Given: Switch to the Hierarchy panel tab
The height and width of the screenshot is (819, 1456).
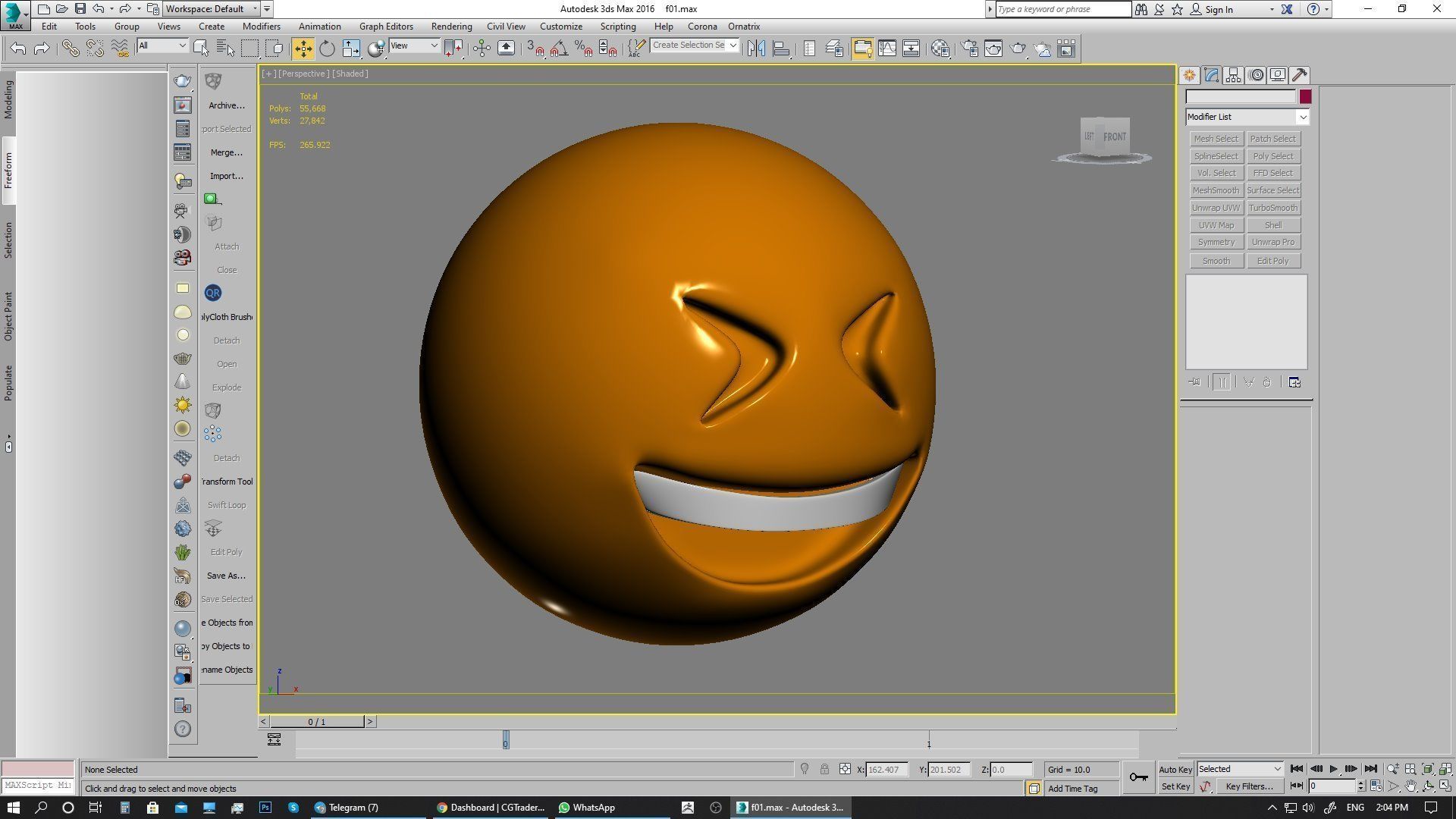Looking at the screenshot, I should (x=1233, y=75).
